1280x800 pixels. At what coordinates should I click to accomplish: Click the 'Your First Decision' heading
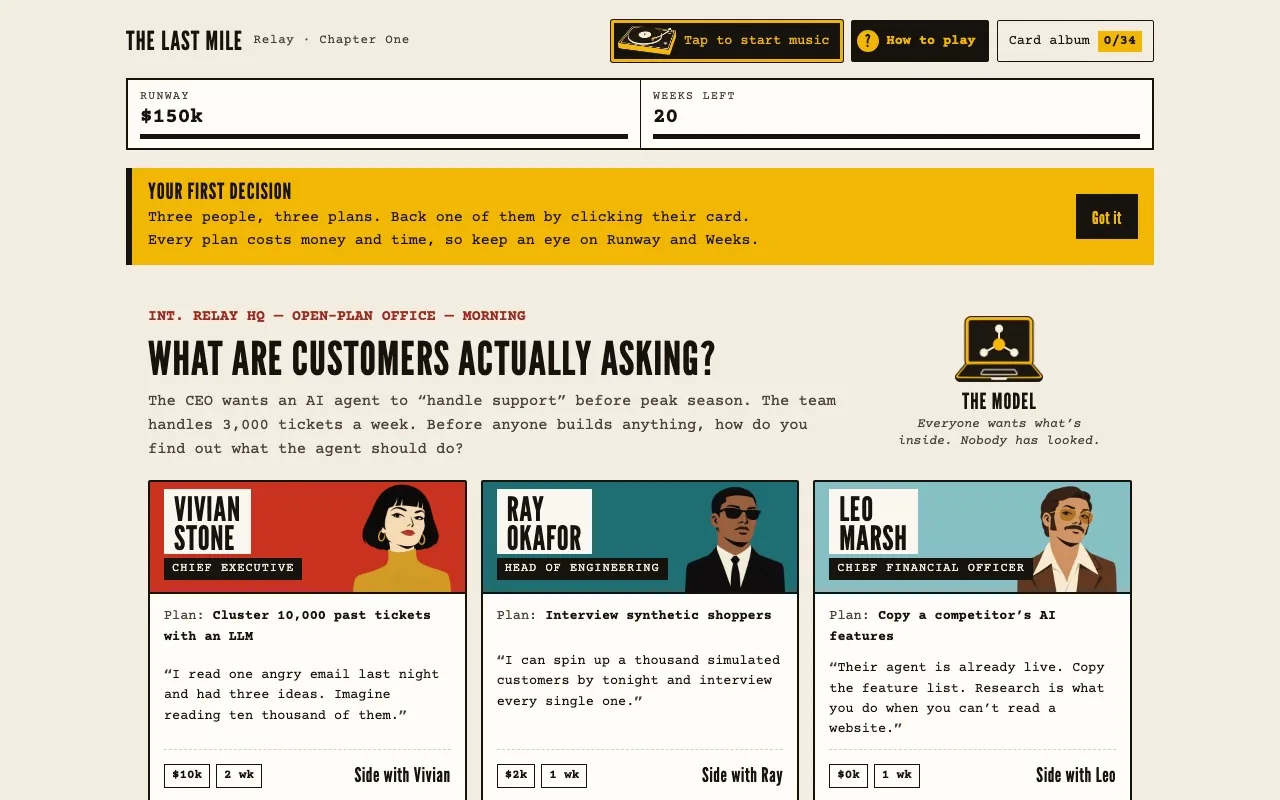220,191
